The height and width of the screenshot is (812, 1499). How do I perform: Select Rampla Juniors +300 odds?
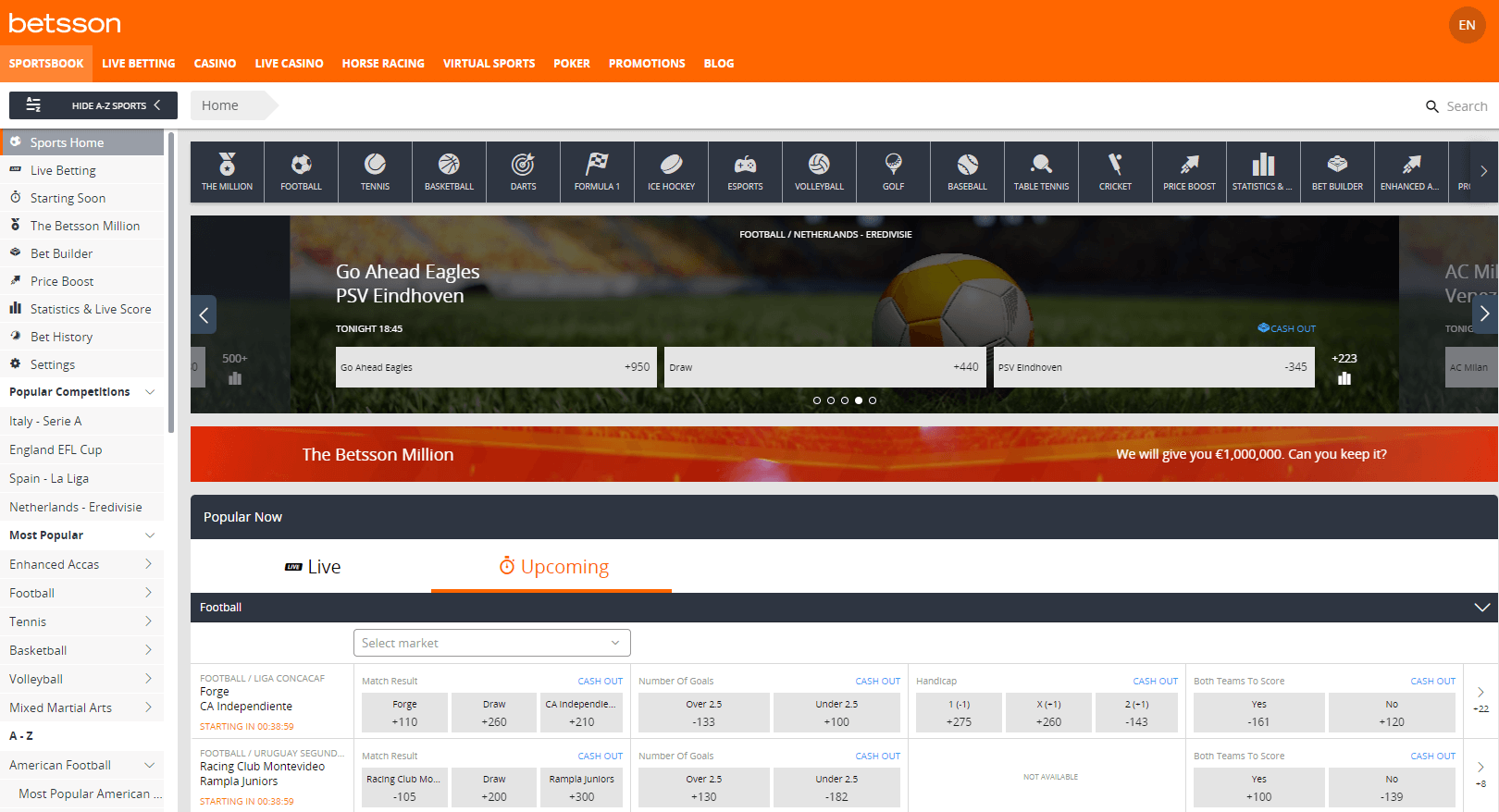[581, 788]
